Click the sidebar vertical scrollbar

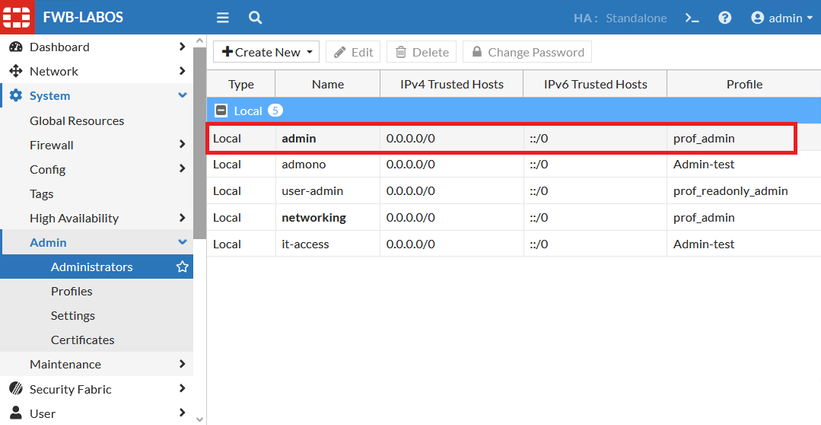[199, 140]
